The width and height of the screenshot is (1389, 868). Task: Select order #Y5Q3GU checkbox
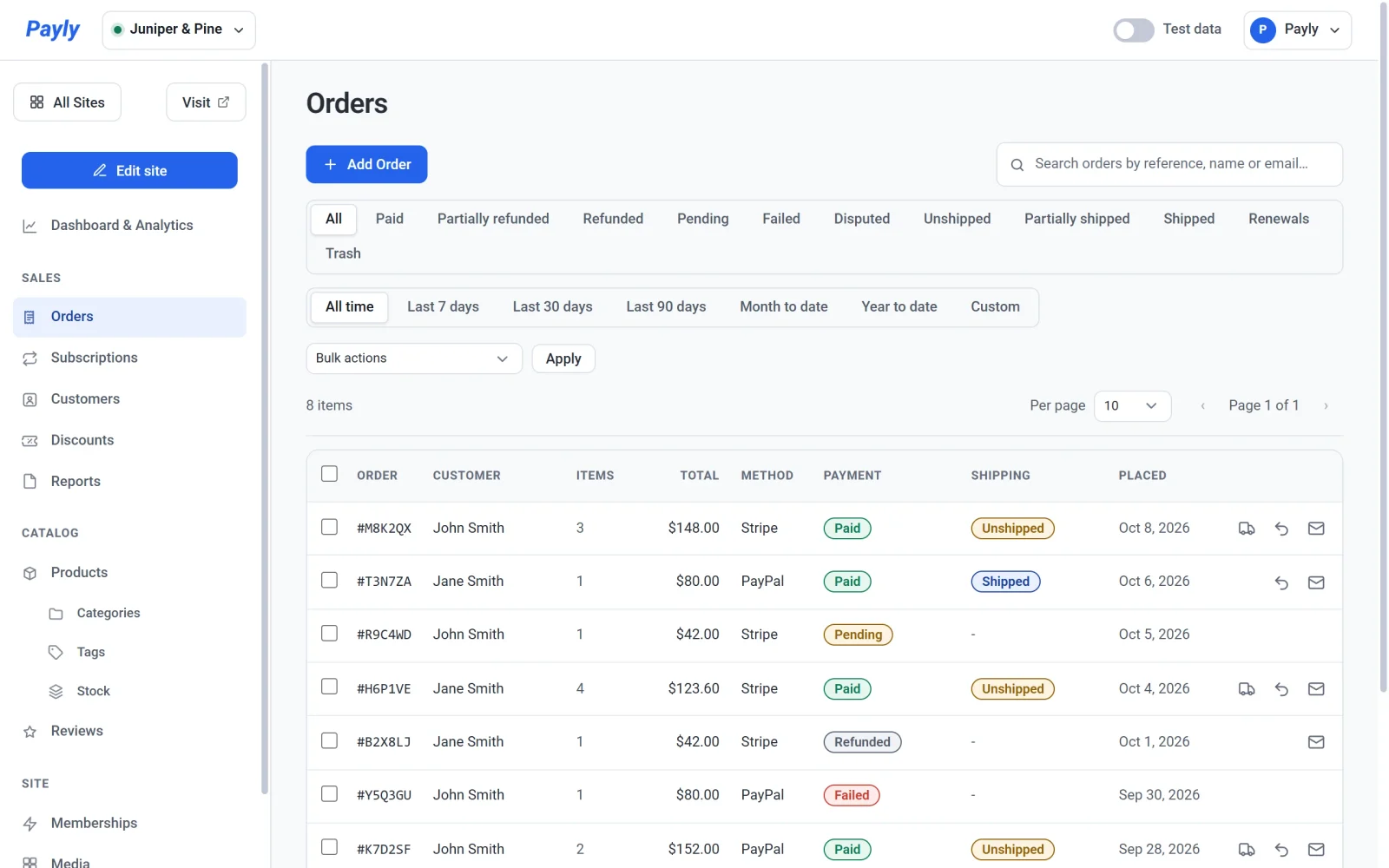click(x=329, y=793)
